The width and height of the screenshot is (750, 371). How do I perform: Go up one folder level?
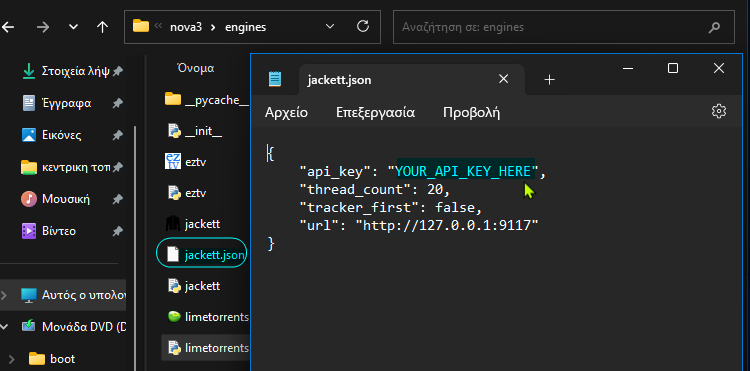pos(102,27)
